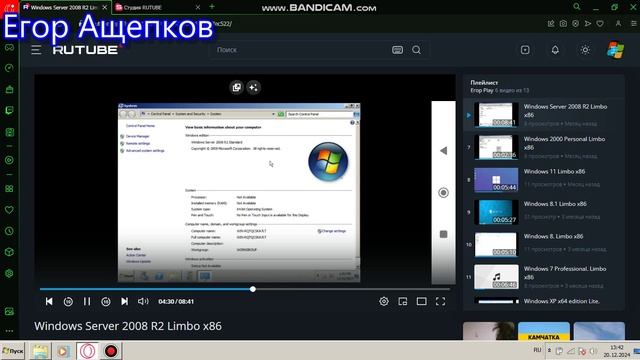
Task: Click the send arrow icon in address bar
Action: pos(588,24)
